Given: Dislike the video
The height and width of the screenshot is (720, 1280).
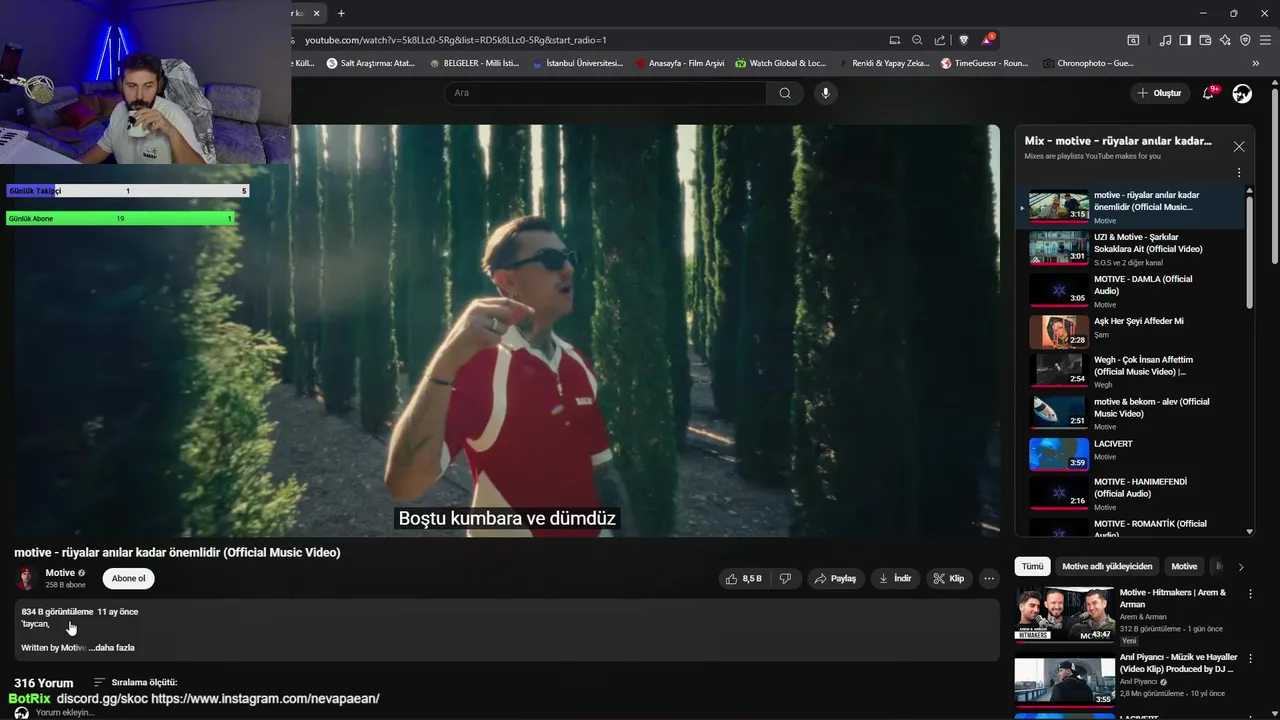Looking at the screenshot, I should tap(786, 578).
